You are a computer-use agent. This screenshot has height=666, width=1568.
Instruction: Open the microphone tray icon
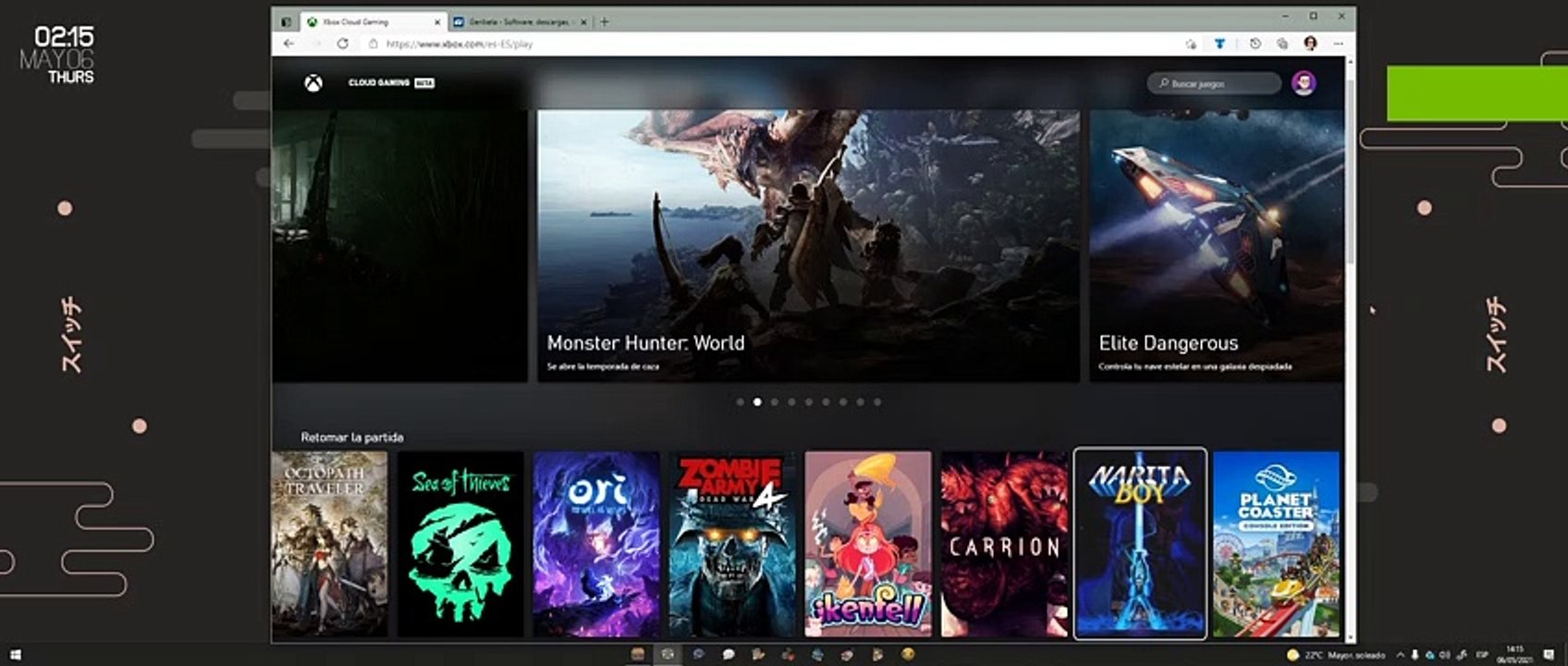[1415, 655]
